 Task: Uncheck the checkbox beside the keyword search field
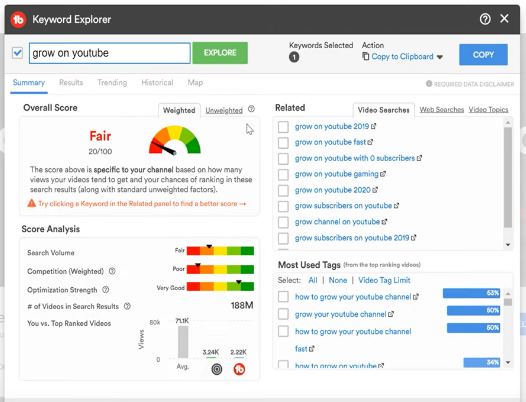tap(17, 53)
